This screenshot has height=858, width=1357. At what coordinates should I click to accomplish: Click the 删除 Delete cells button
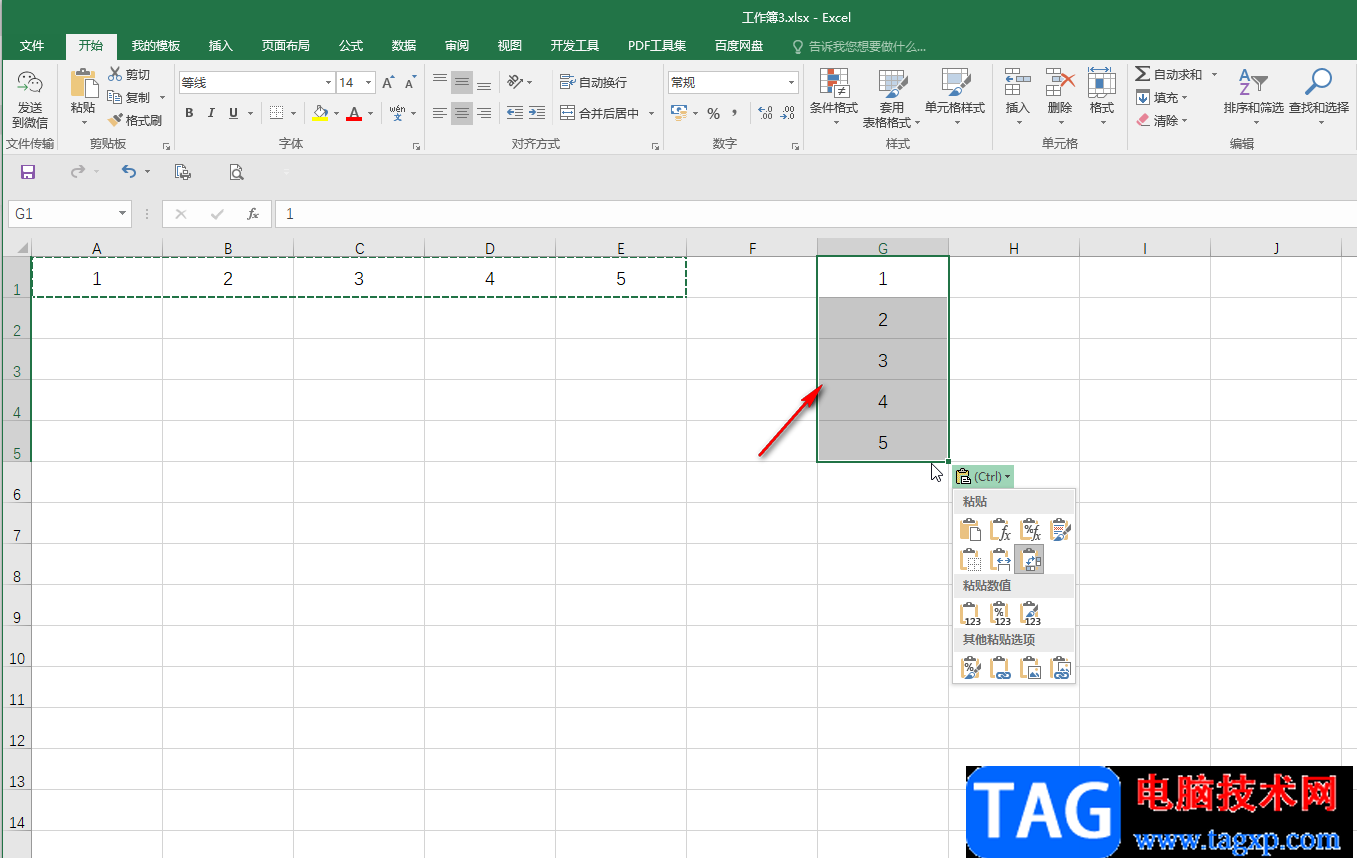pos(1059,99)
